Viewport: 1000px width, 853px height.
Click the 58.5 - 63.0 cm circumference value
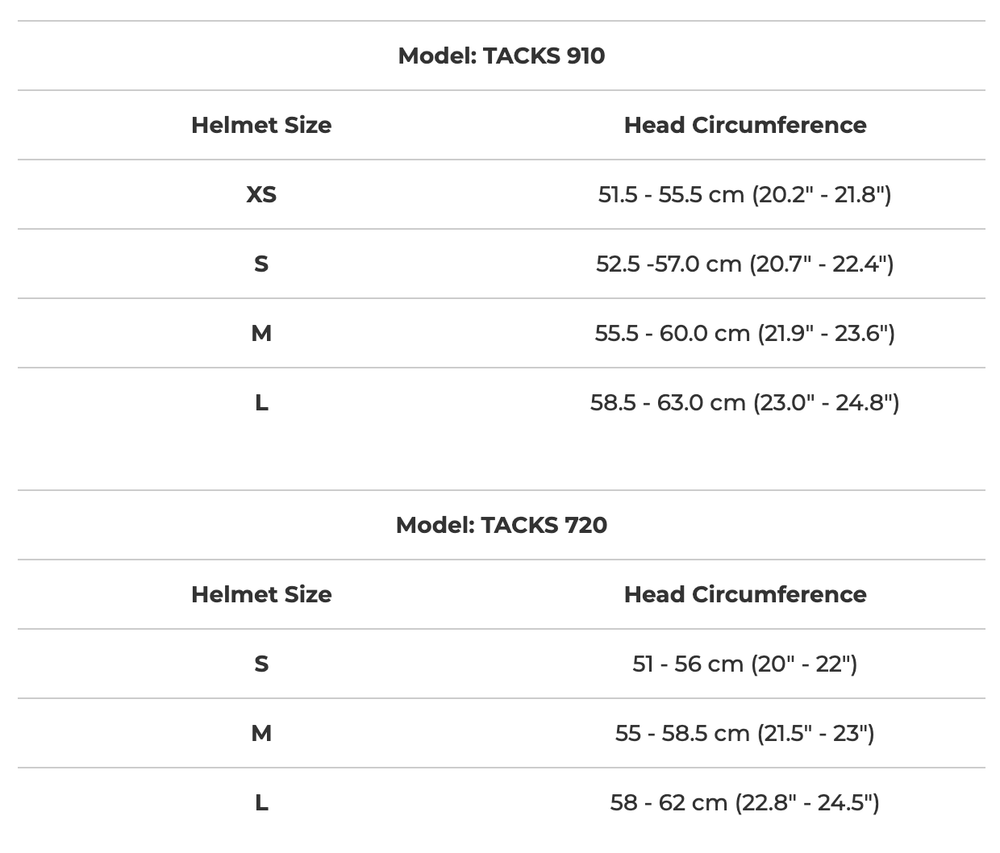coord(745,403)
